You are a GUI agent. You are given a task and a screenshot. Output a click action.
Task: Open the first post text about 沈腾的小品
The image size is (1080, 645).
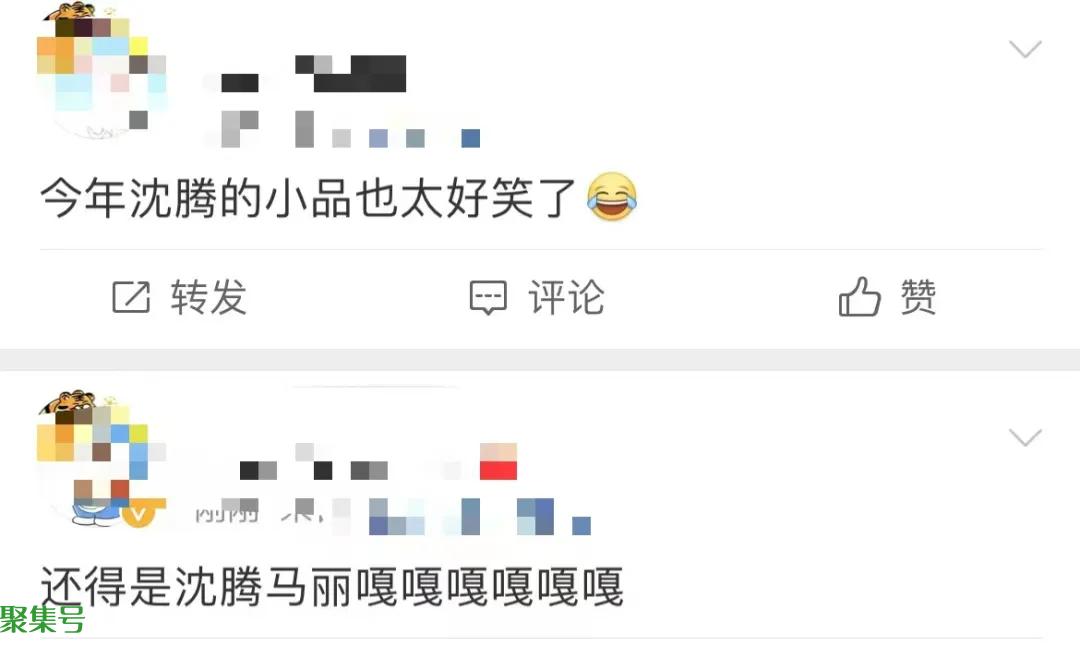tap(307, 198)
